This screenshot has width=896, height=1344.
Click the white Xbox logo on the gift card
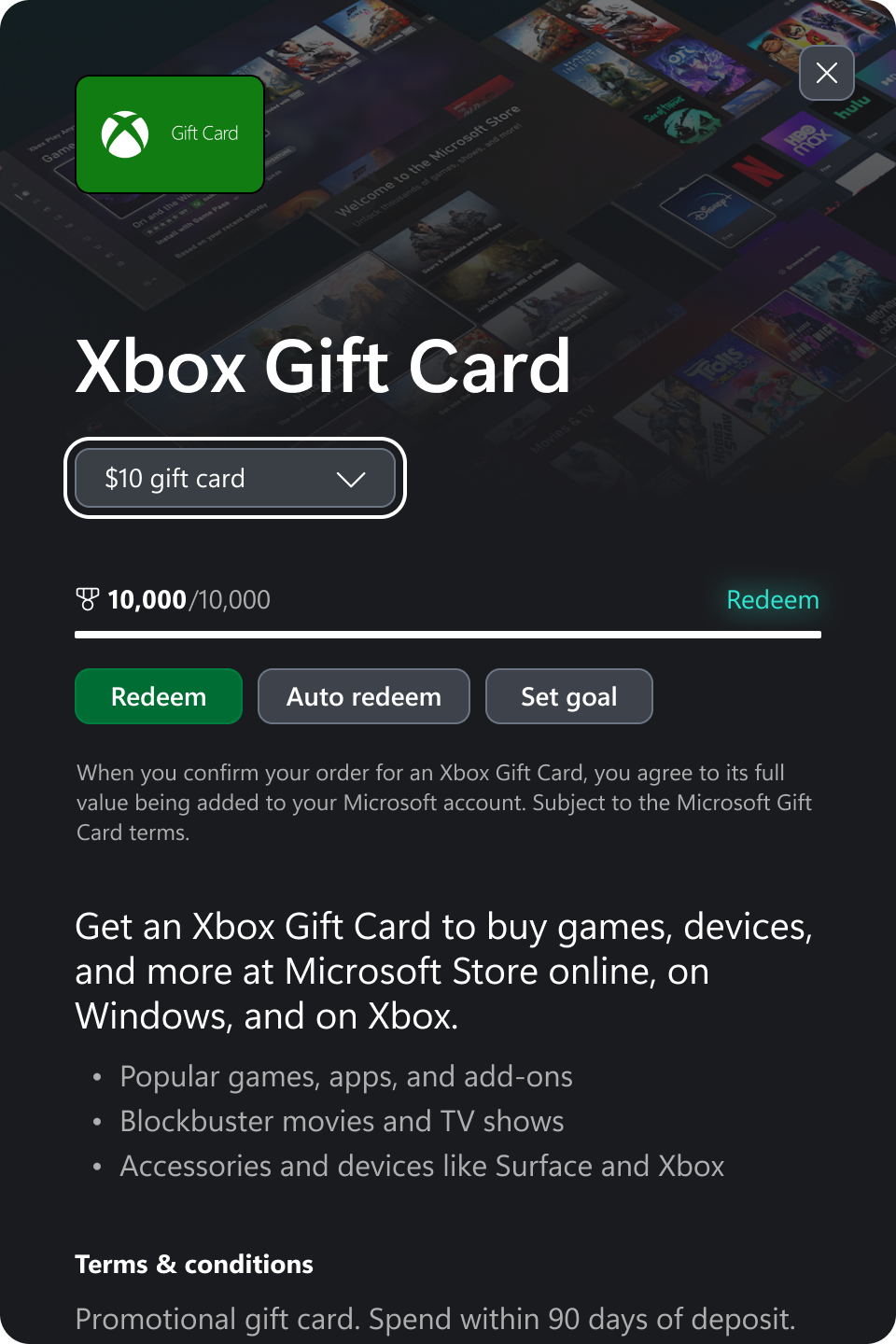click(x=125, y=134)
